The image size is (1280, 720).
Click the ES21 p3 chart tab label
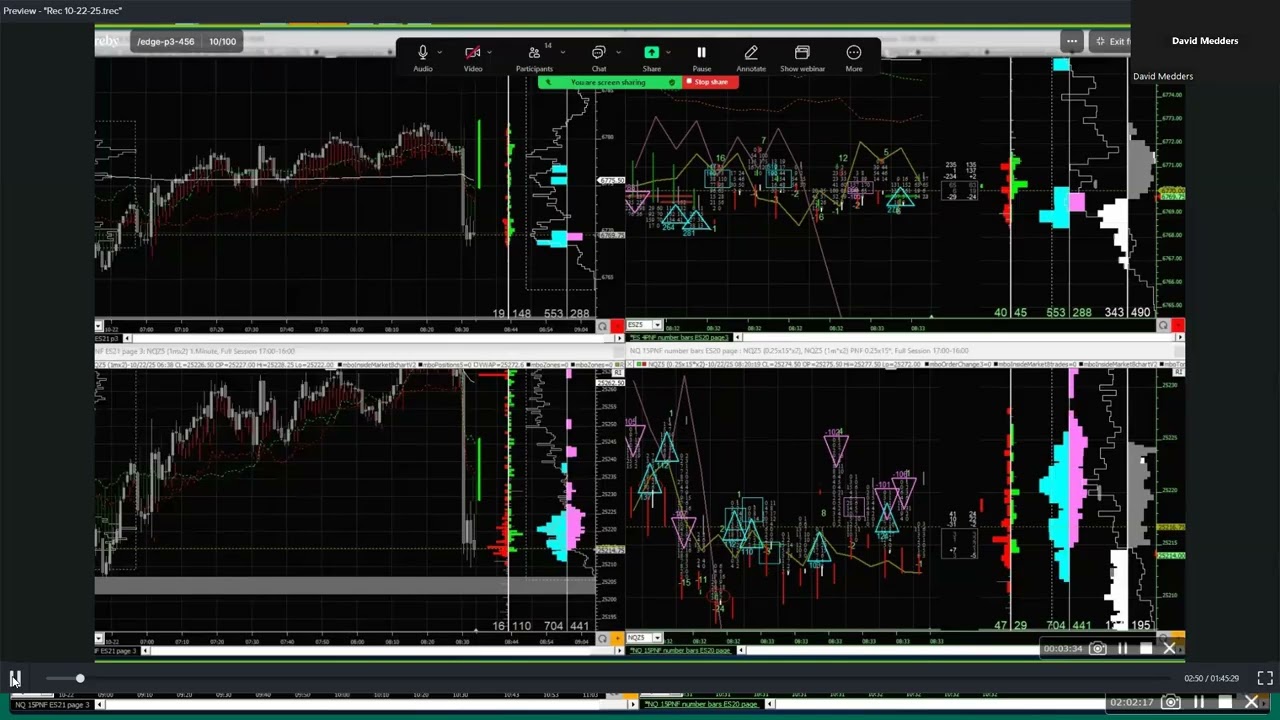point(107,339)
